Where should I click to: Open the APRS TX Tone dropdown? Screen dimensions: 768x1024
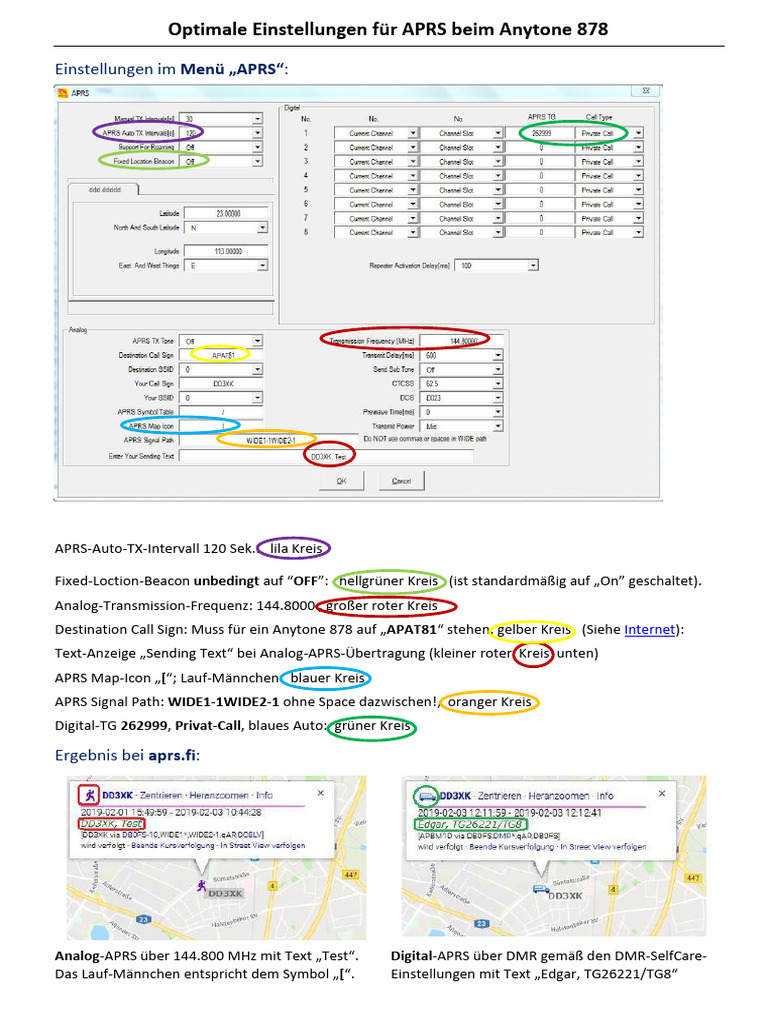pos(257,341)
